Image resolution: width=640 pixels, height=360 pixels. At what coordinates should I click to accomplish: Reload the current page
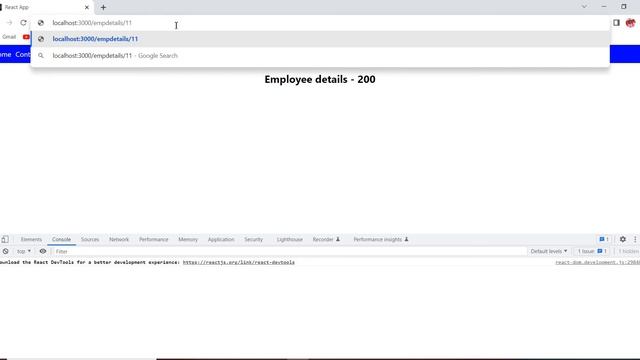tap(23, 23)
